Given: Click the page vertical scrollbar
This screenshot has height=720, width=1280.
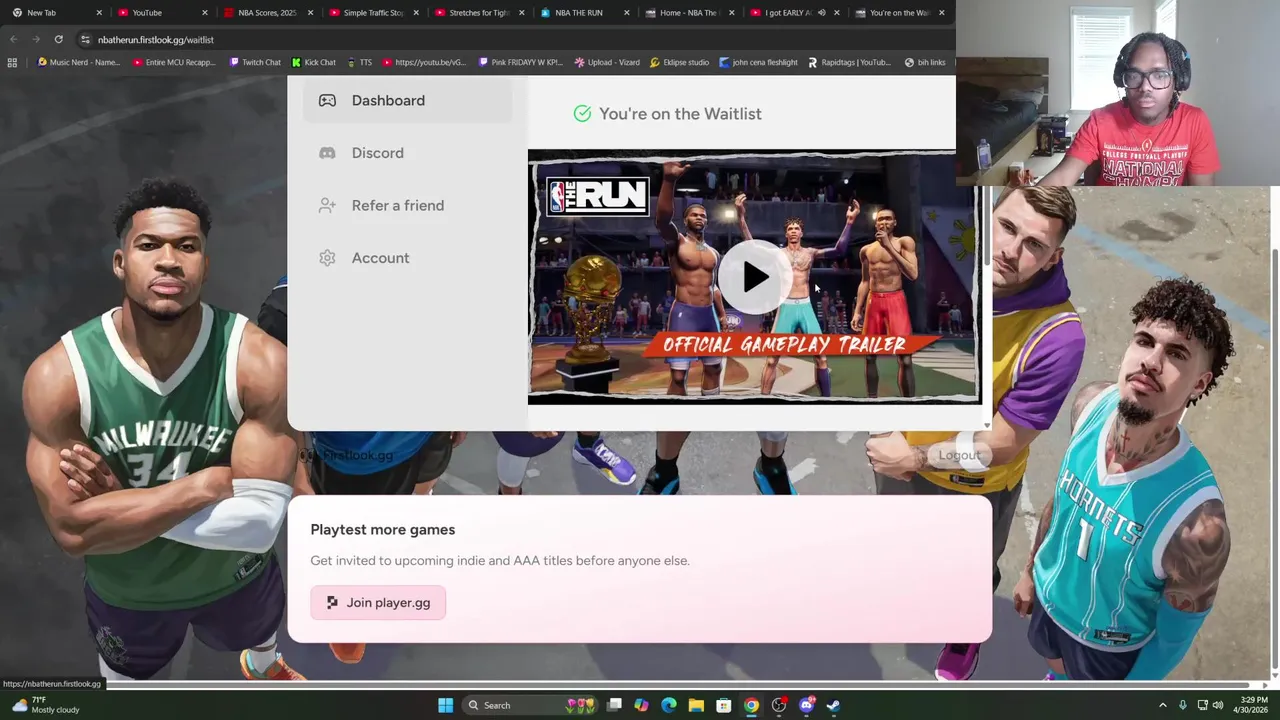Looking at the screenshot, I should point(1274,460).
